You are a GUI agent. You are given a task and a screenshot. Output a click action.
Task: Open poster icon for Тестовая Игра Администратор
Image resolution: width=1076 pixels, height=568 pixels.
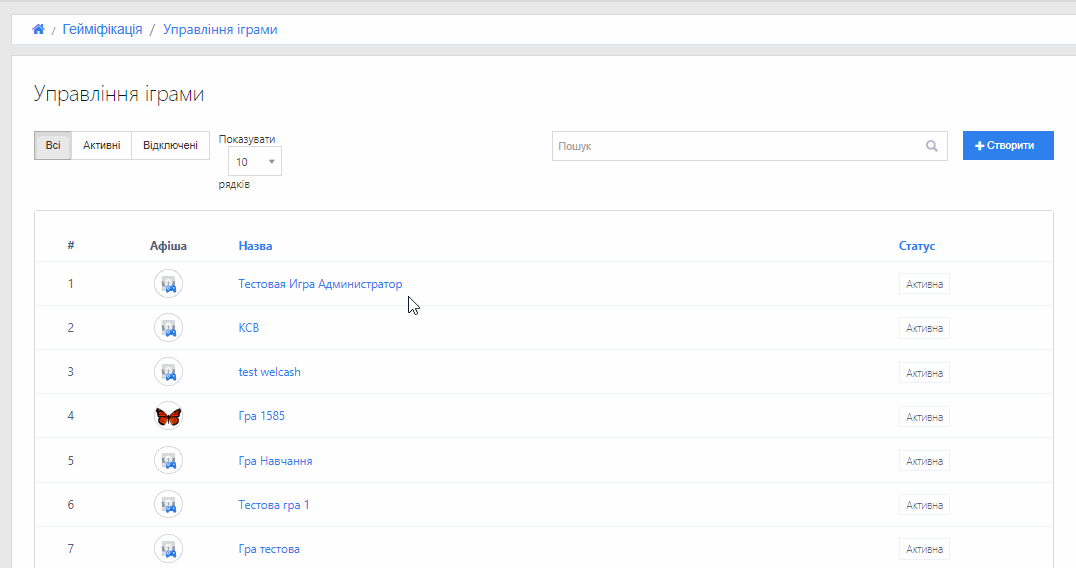[168, 284]
